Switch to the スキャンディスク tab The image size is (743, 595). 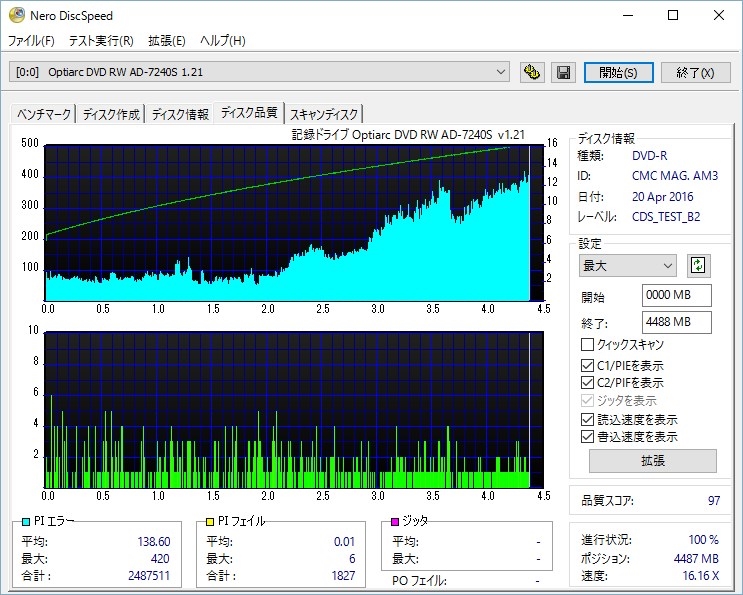324,114
